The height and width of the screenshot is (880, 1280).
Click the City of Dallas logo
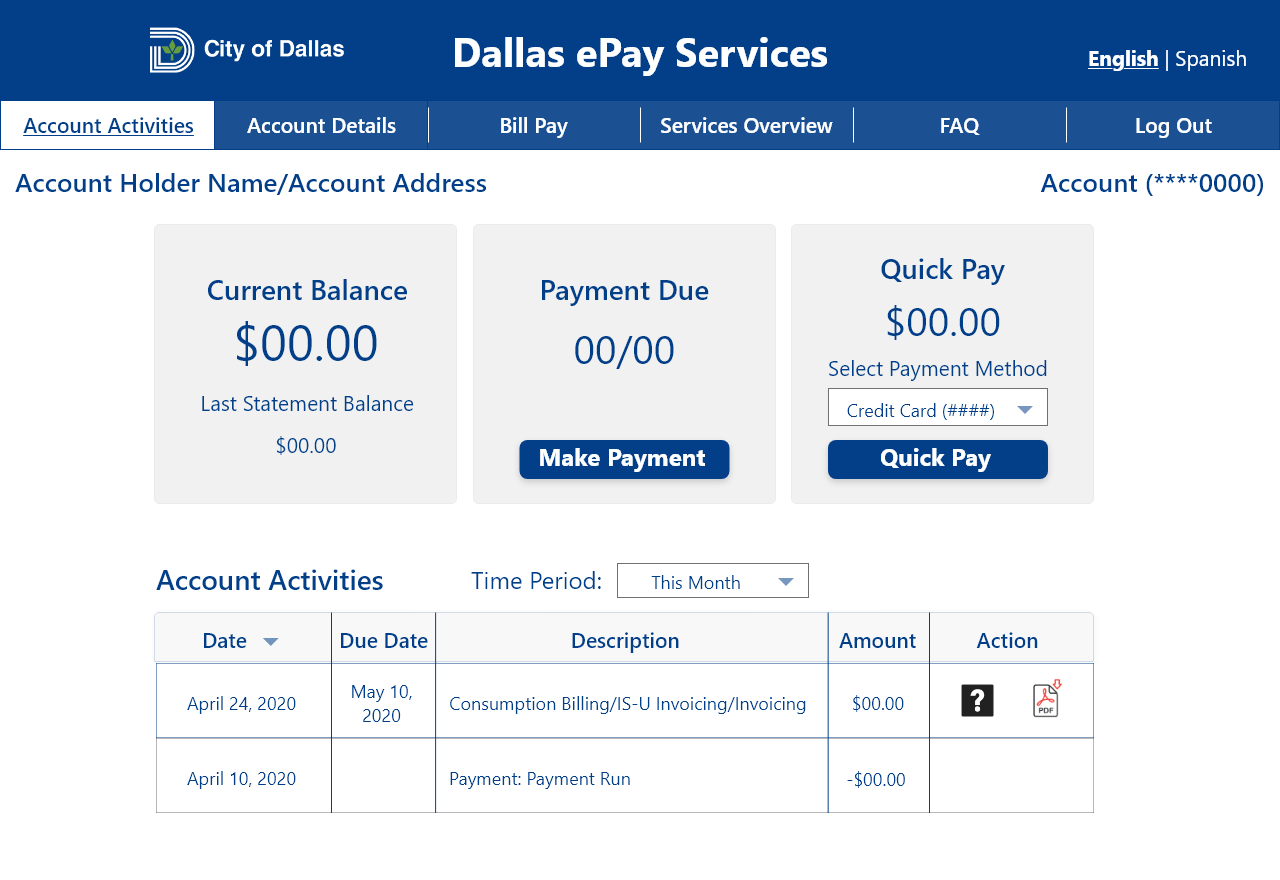246,50
